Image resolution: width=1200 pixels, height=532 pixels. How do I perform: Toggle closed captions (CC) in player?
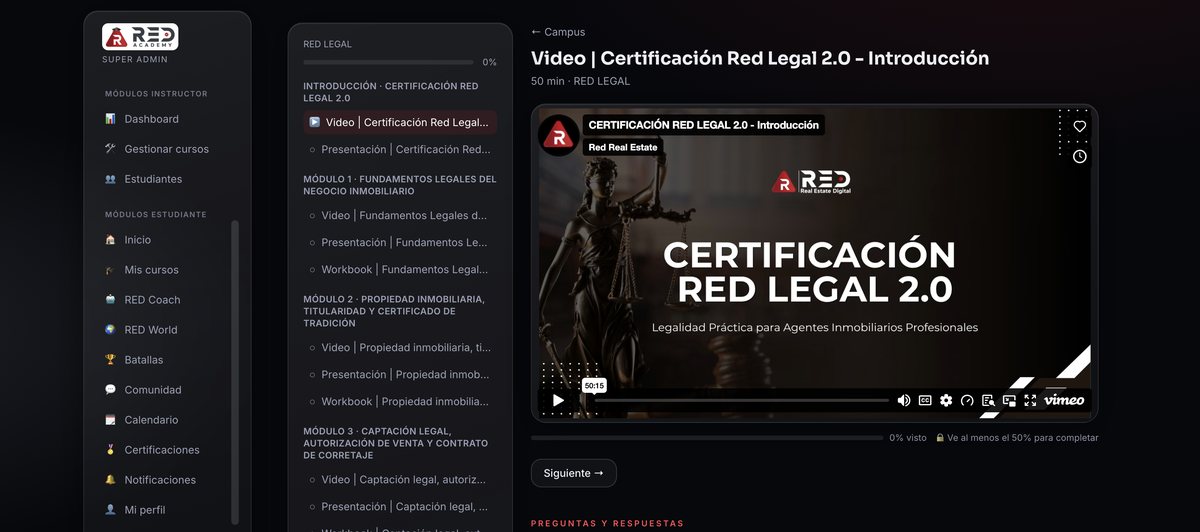pos(925,400)
